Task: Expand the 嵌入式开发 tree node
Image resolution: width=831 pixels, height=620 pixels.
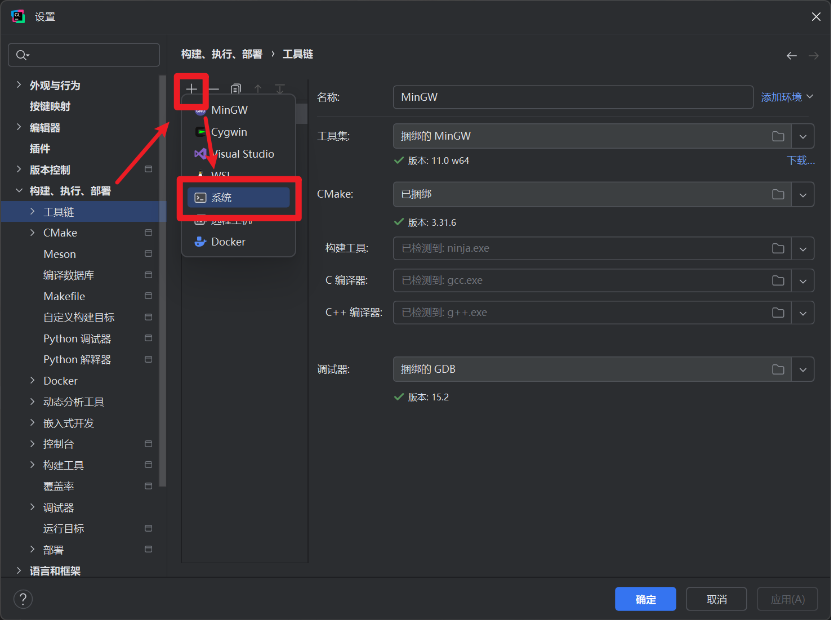Action: (33, 423)
